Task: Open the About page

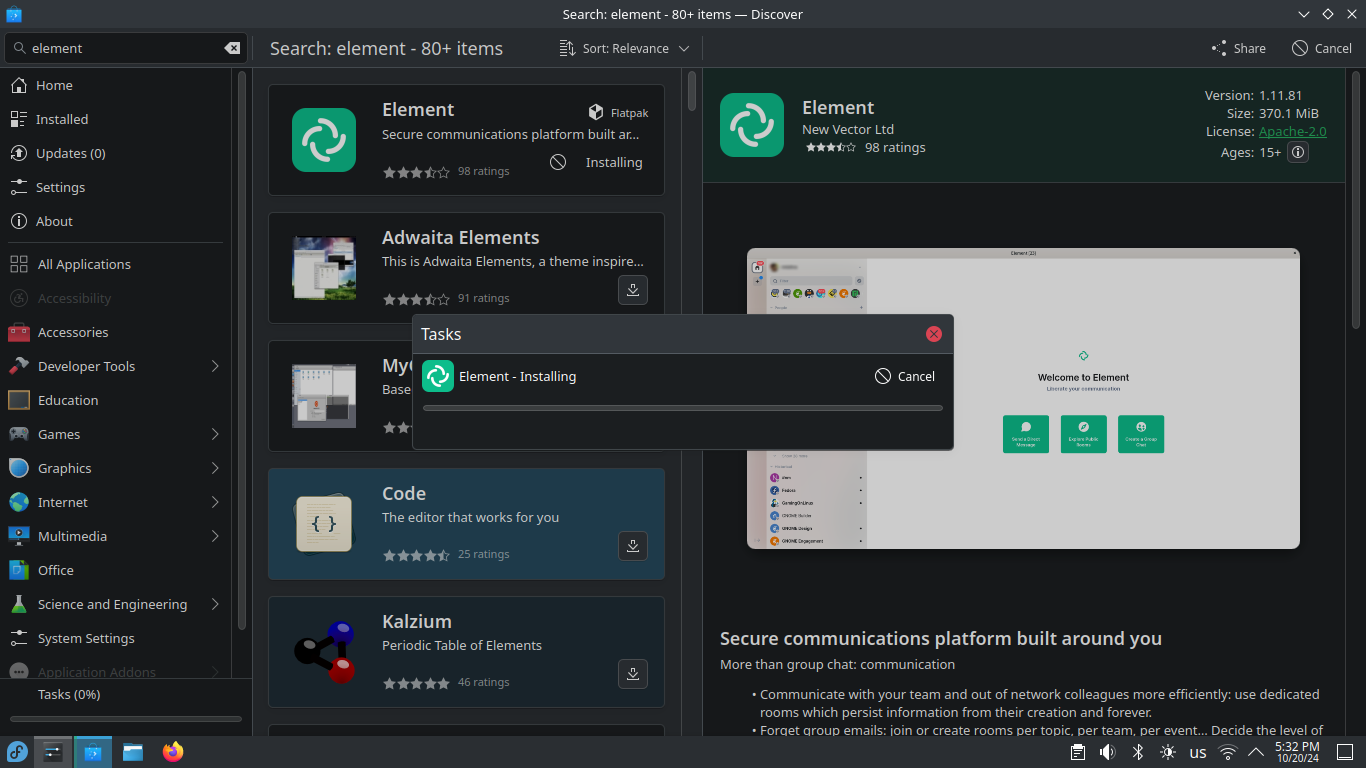Action: pyautogui.click(x=116, y=221)
